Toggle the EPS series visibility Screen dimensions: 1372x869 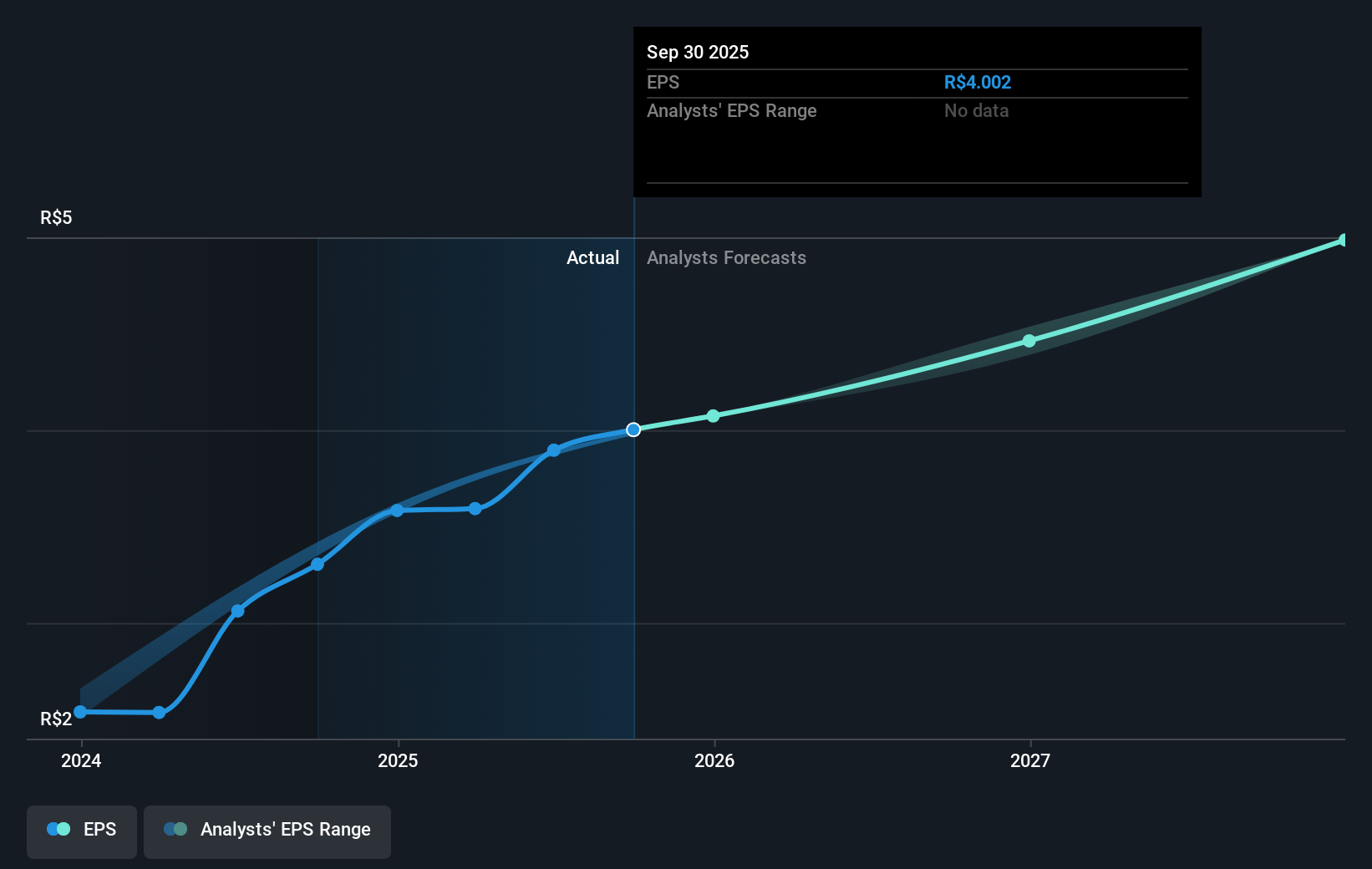(81, 831)
